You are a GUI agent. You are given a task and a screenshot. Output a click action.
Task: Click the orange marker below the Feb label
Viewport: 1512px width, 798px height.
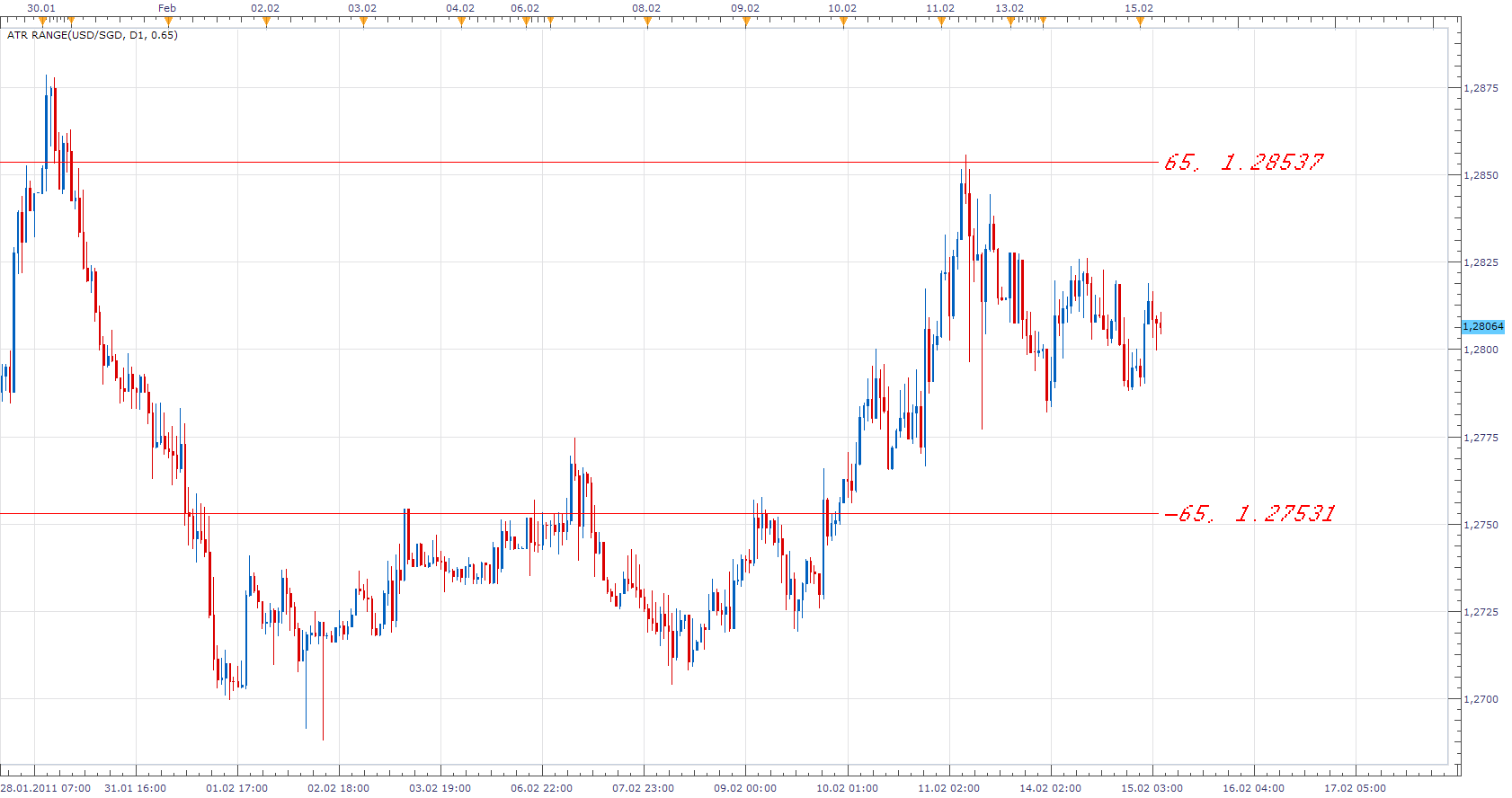pyautogui.click(x=168, y=22)
